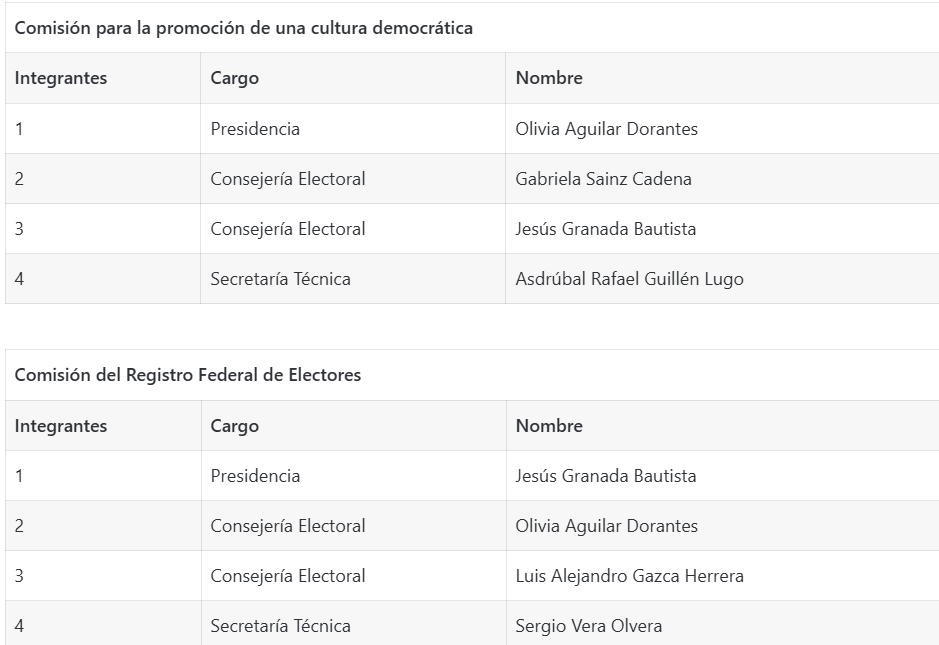Select the 'Nombre' header in the second table
This screenshot has width=939, height=645.
click(549, 426)
